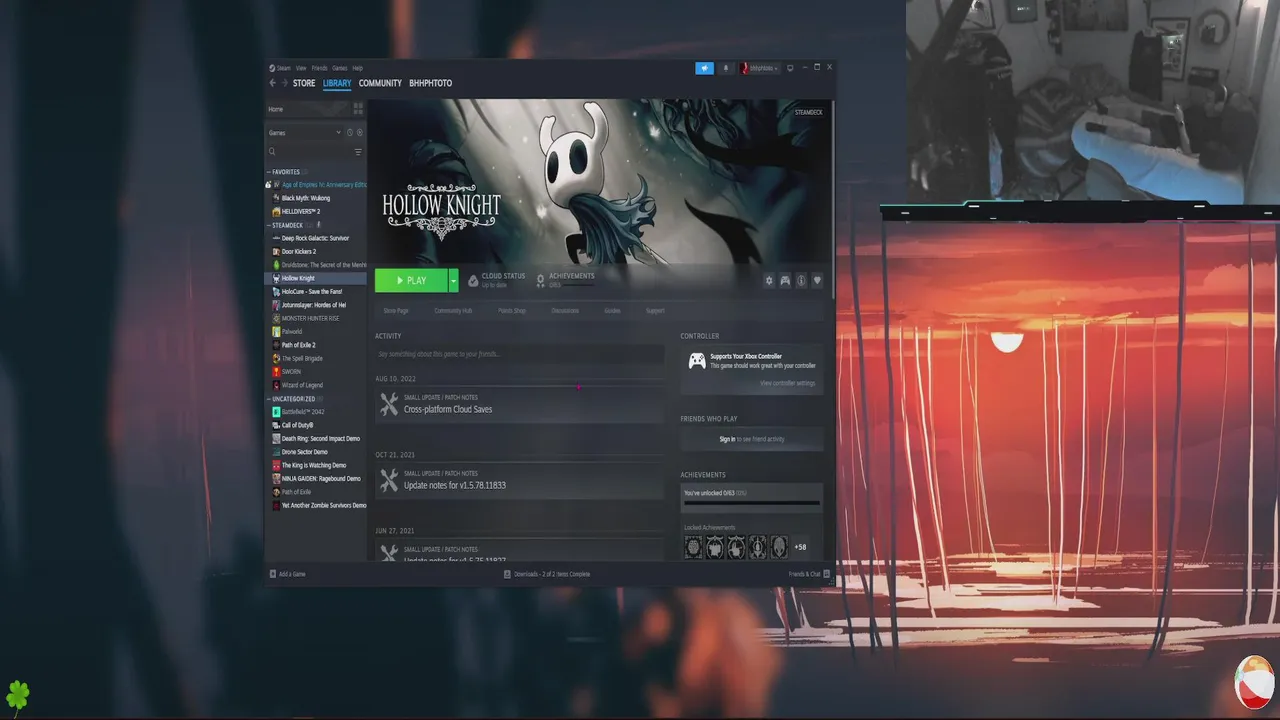Click the ready-to-play filter icon

[x=360, y=132]
